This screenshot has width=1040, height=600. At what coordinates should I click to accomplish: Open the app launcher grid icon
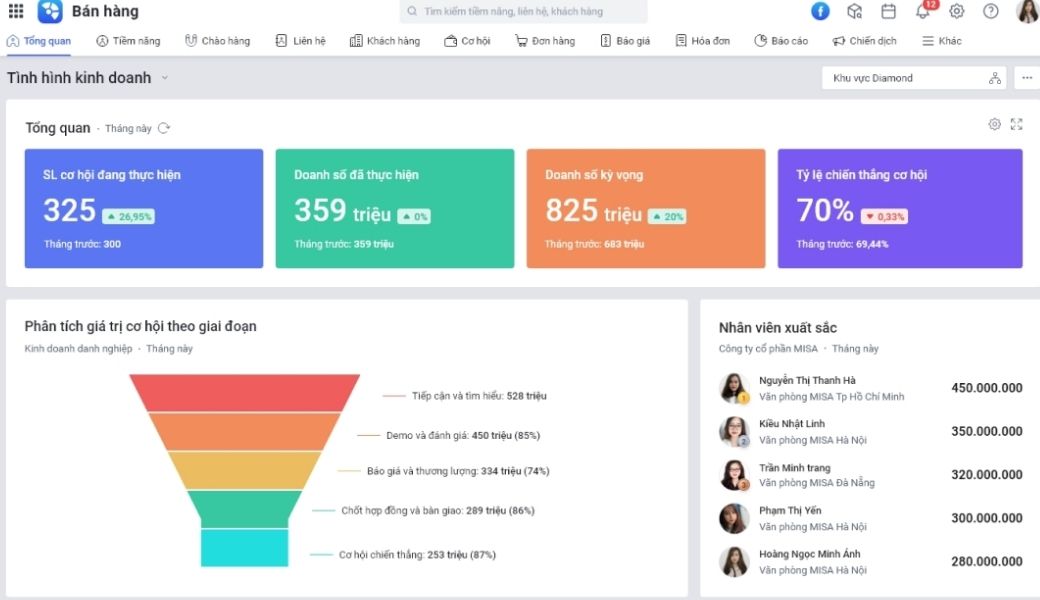[x=16, y=11]
